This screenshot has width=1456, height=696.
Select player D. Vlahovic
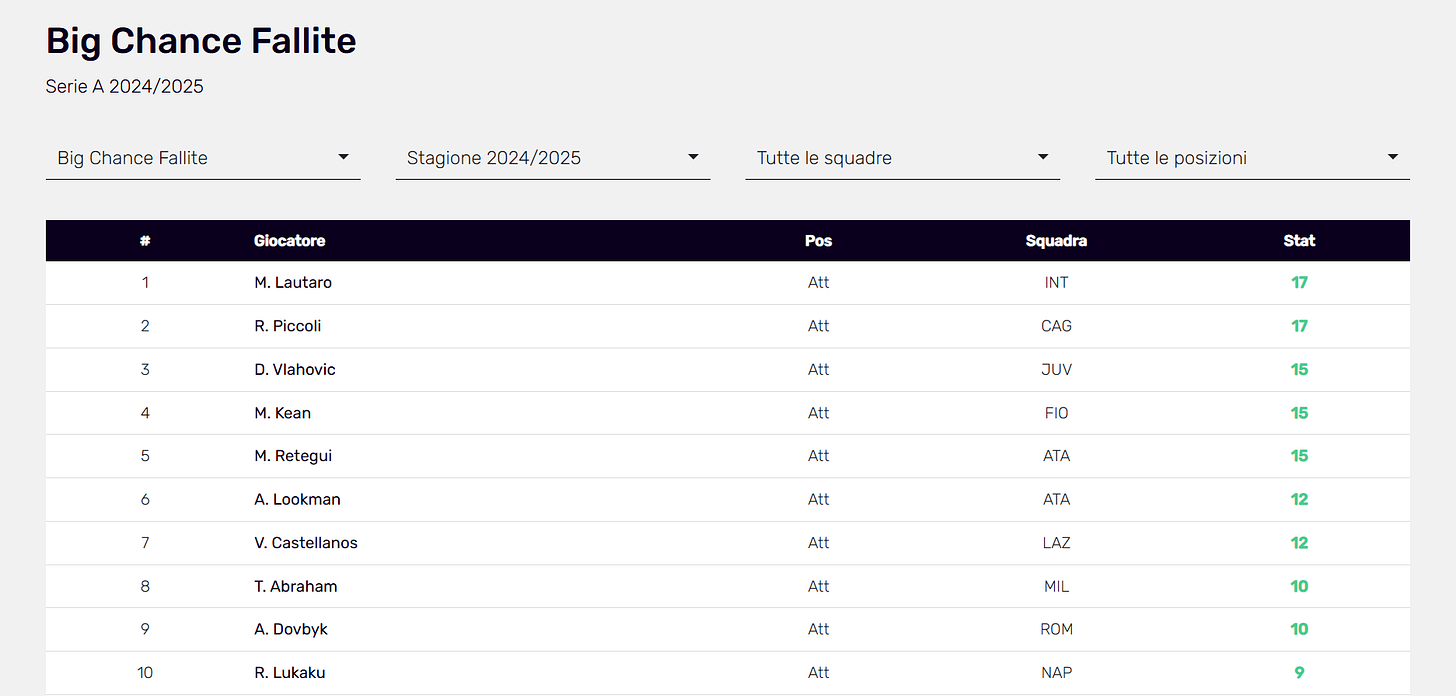[295, 370]
